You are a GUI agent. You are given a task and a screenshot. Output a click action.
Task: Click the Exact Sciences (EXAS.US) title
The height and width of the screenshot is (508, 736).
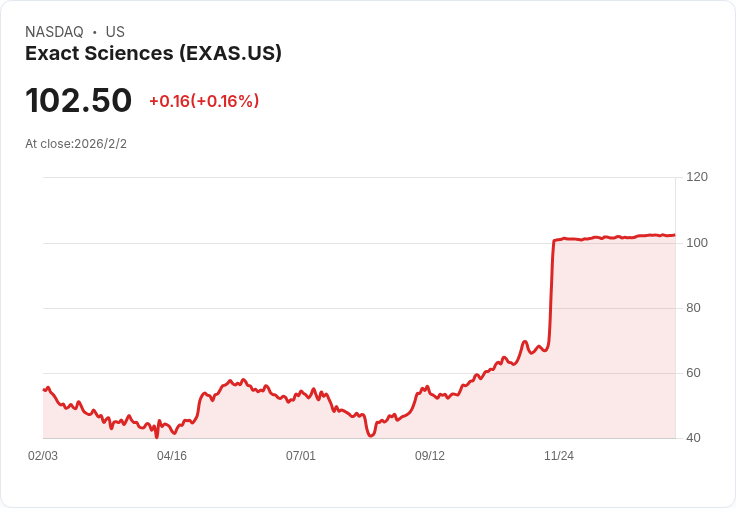(x=153, y=54)
